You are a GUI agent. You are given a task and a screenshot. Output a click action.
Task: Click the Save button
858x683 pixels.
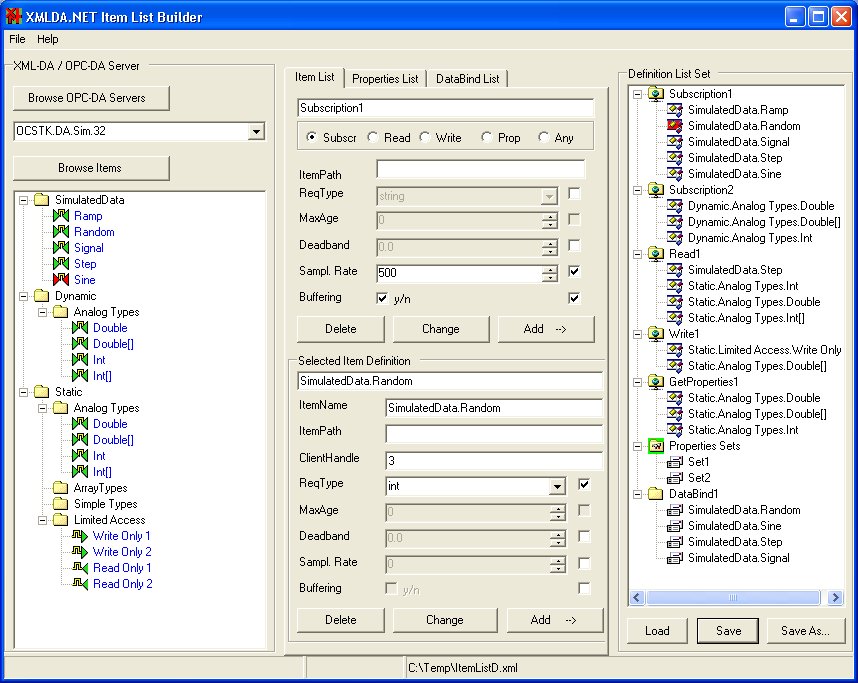(728, 631)
